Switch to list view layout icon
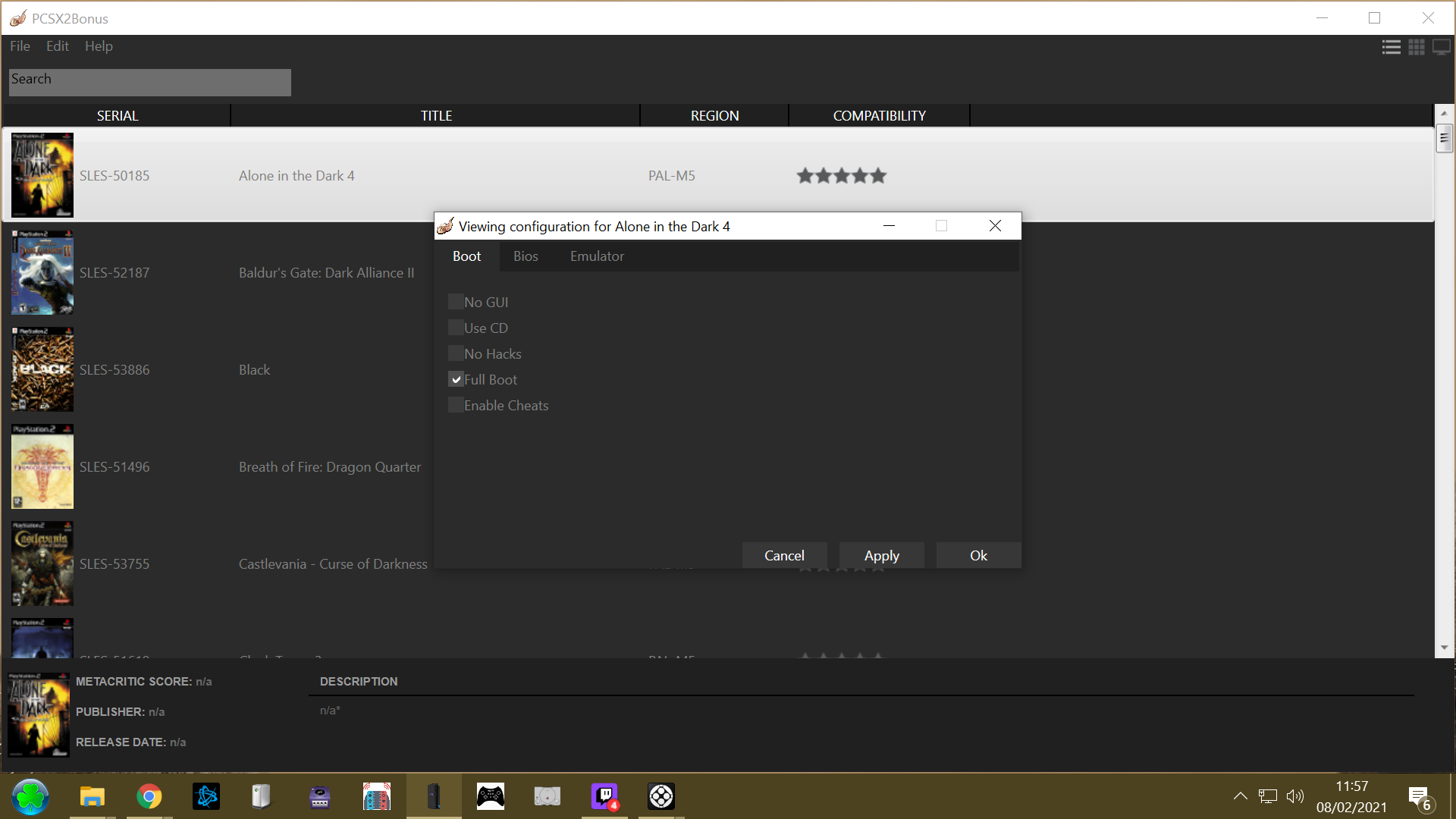The image size is (1456, 819). [x=1391, y=47]
